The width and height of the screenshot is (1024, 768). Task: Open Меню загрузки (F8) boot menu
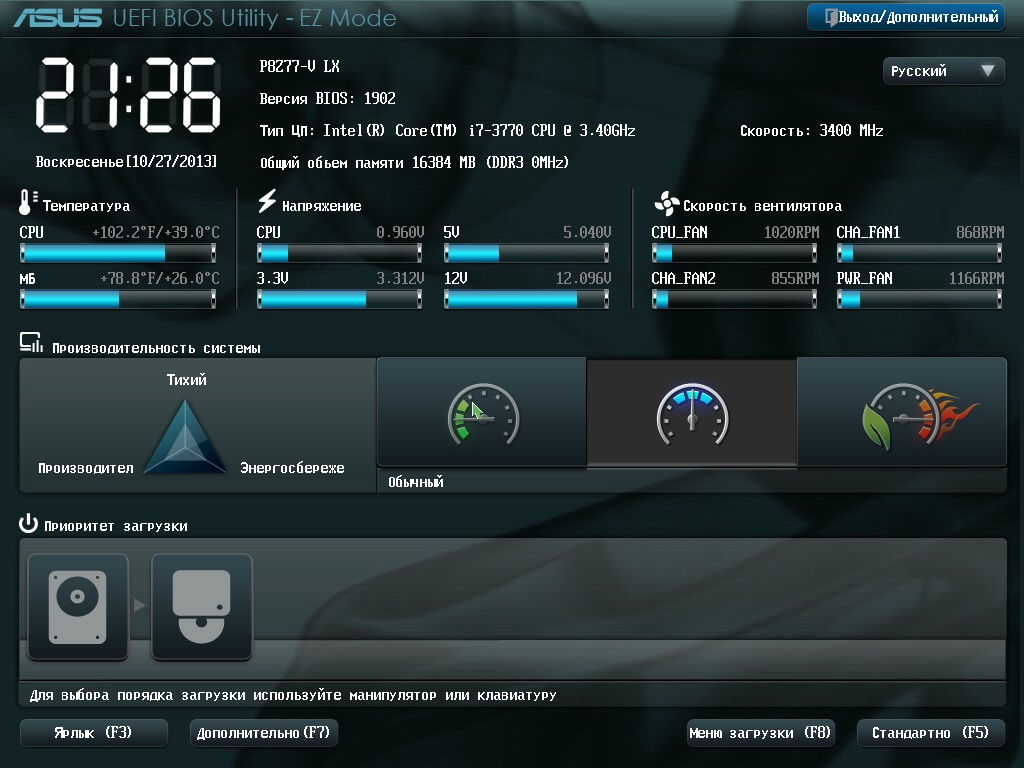[761, 733]
